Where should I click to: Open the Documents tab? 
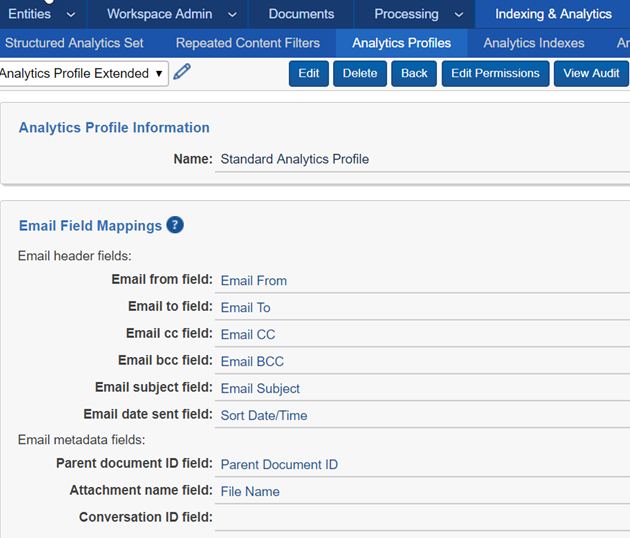coord(301,14)
